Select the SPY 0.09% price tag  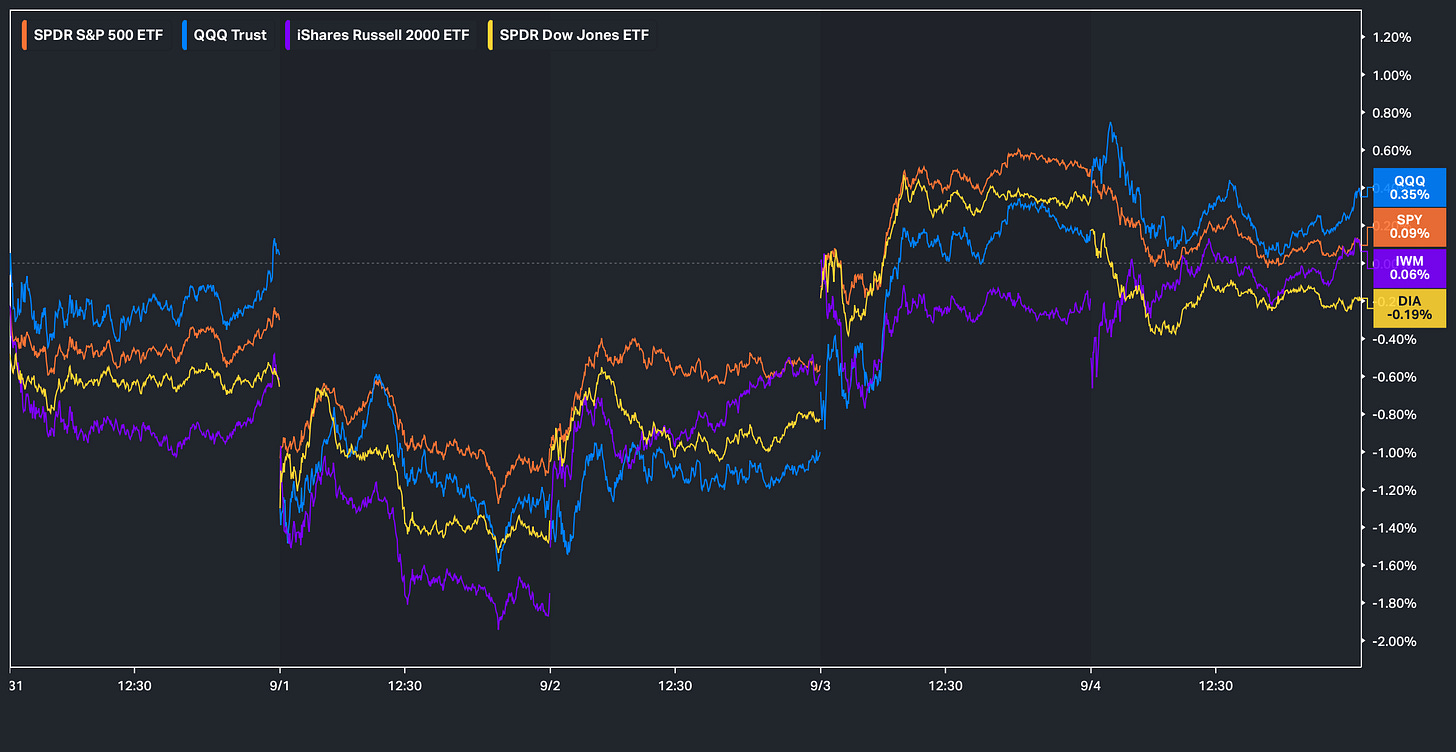click(1410, 227)
